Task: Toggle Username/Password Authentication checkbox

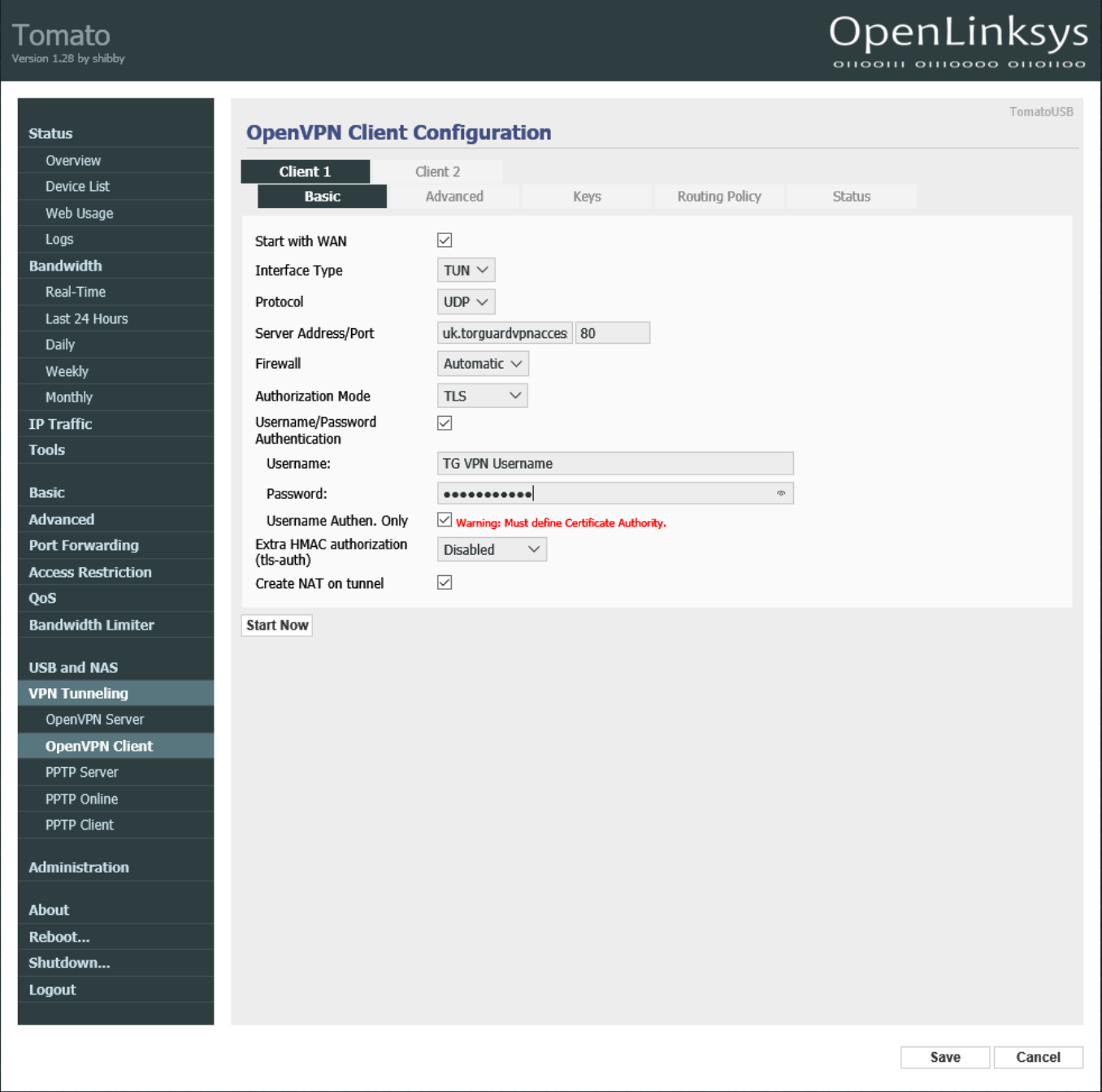Action: click(x=445, y=423)
